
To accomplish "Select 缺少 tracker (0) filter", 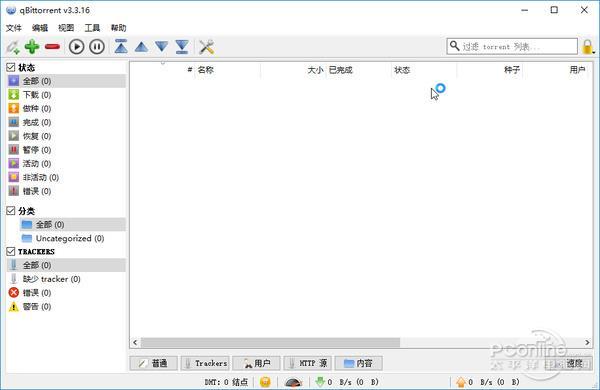I will point(51,279).
